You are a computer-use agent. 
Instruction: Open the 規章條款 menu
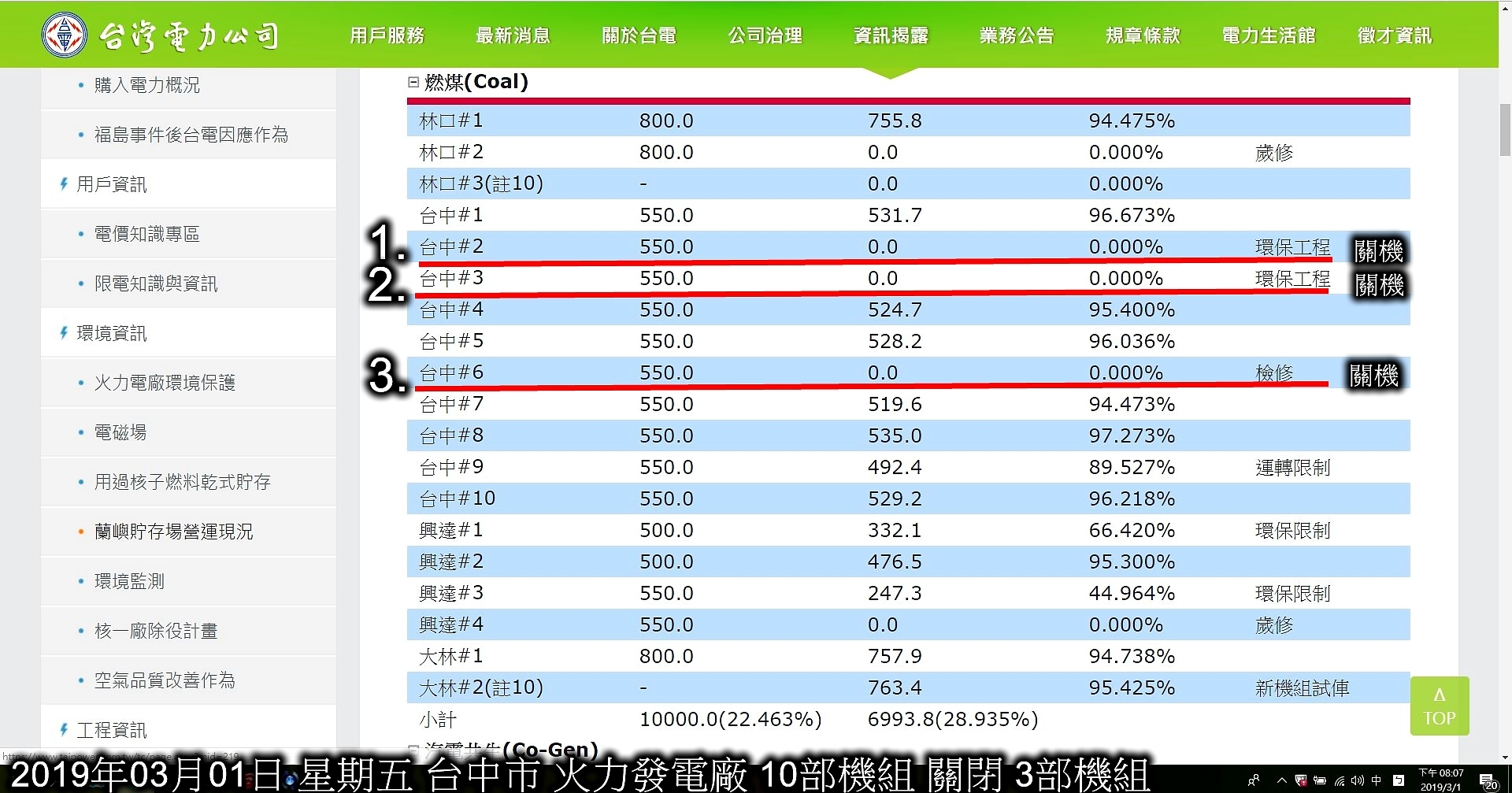click(x=1143, y=35)
